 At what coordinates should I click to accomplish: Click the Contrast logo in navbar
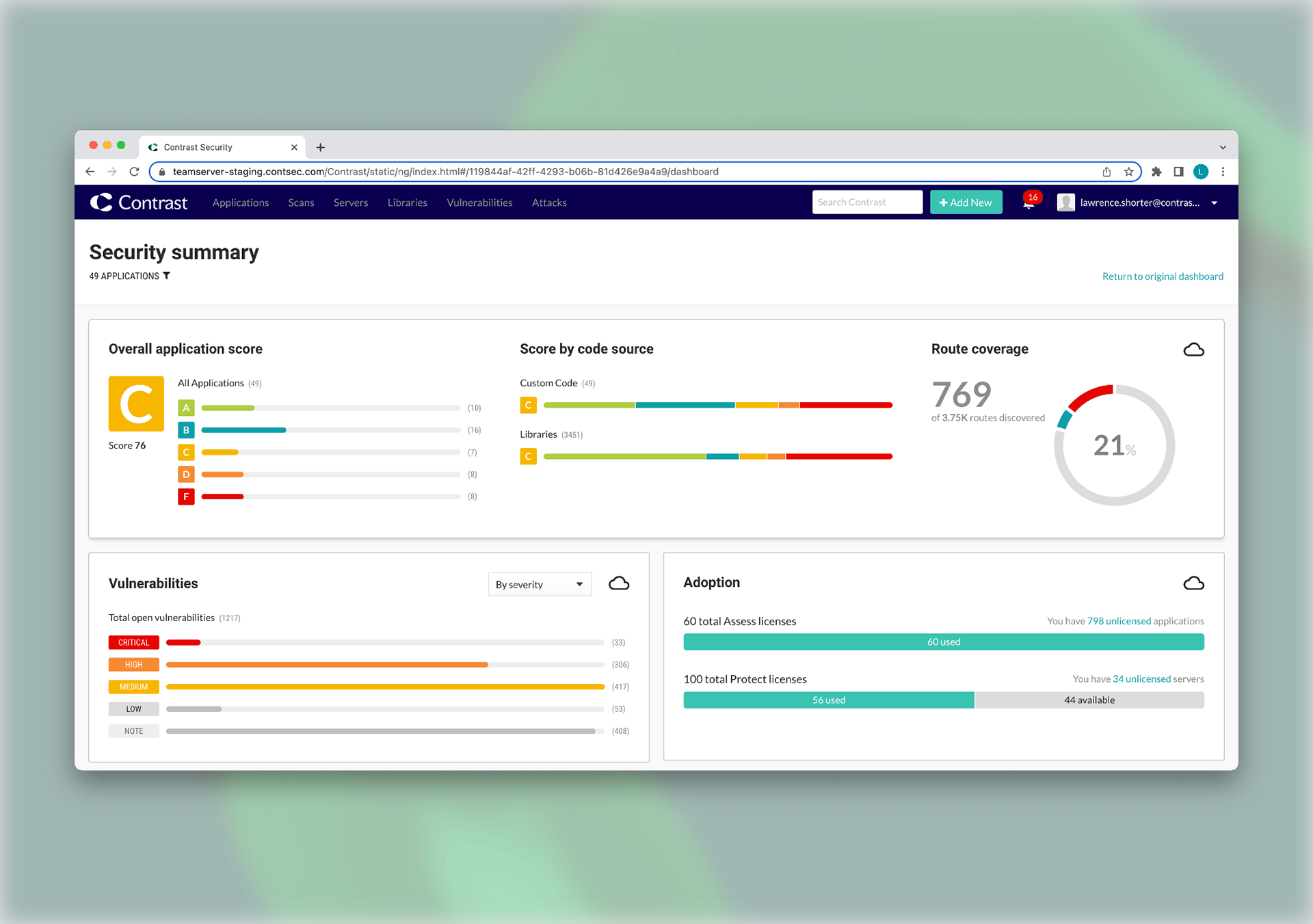click(x=139, y=202)
